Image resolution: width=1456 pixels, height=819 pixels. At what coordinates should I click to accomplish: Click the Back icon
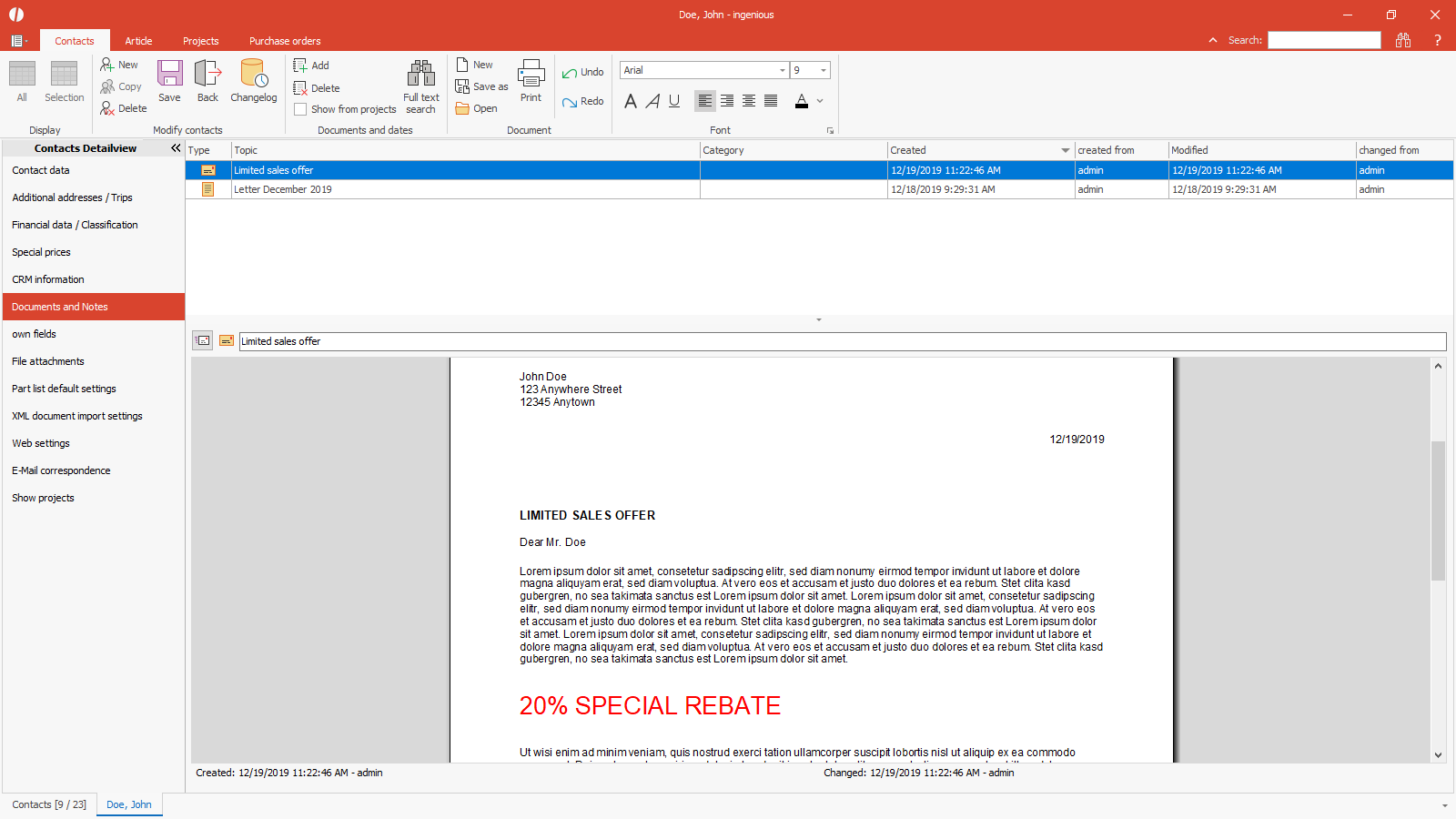pyautogui.click(x=207, y=80)
